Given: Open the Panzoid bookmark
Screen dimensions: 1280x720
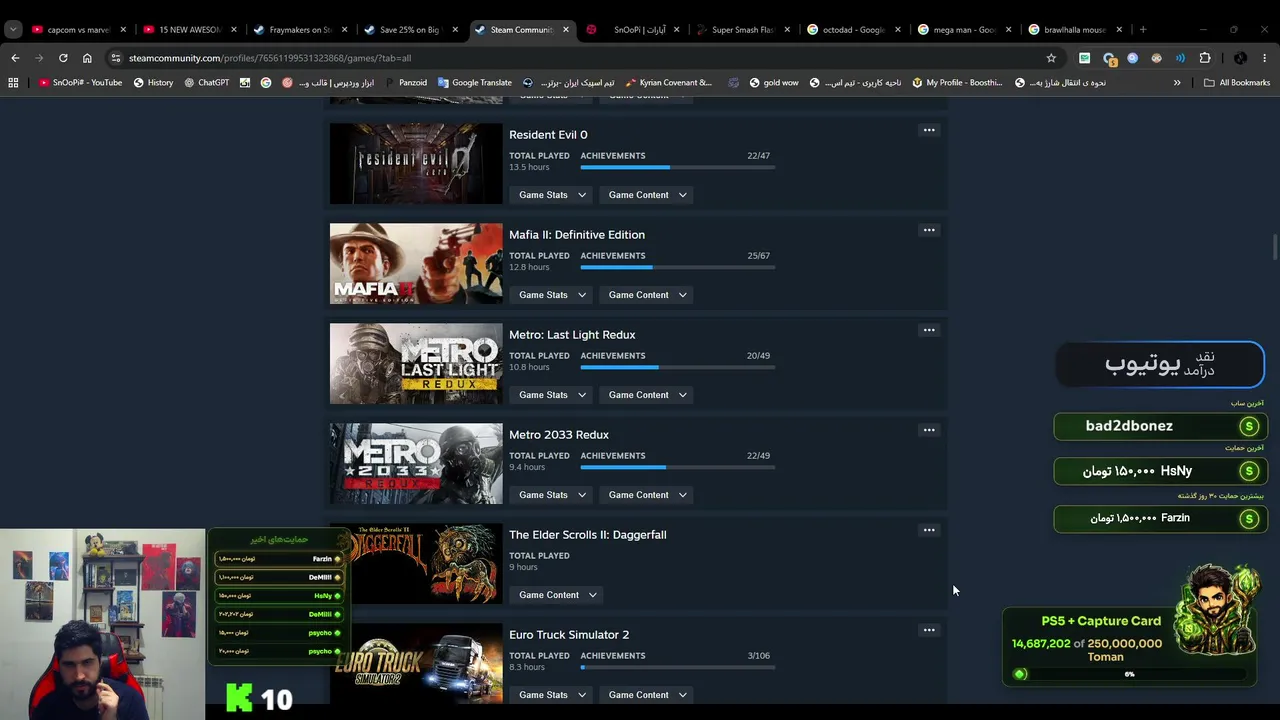Looking at the screenshot, I should point(405,83).
